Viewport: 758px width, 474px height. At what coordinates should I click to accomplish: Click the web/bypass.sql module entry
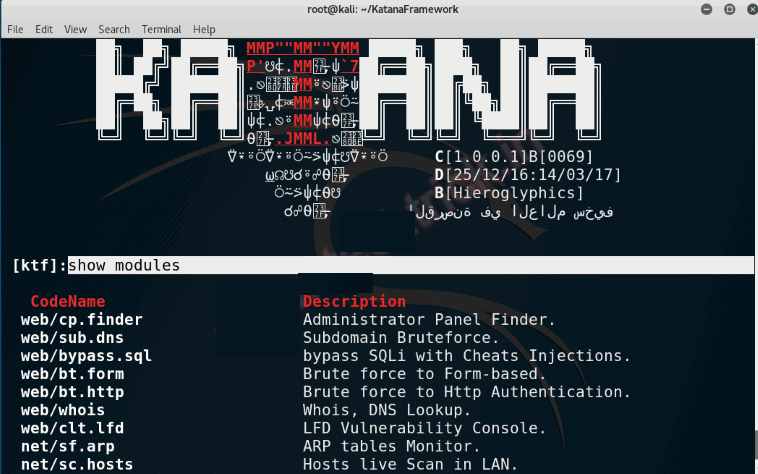point(86,356)
